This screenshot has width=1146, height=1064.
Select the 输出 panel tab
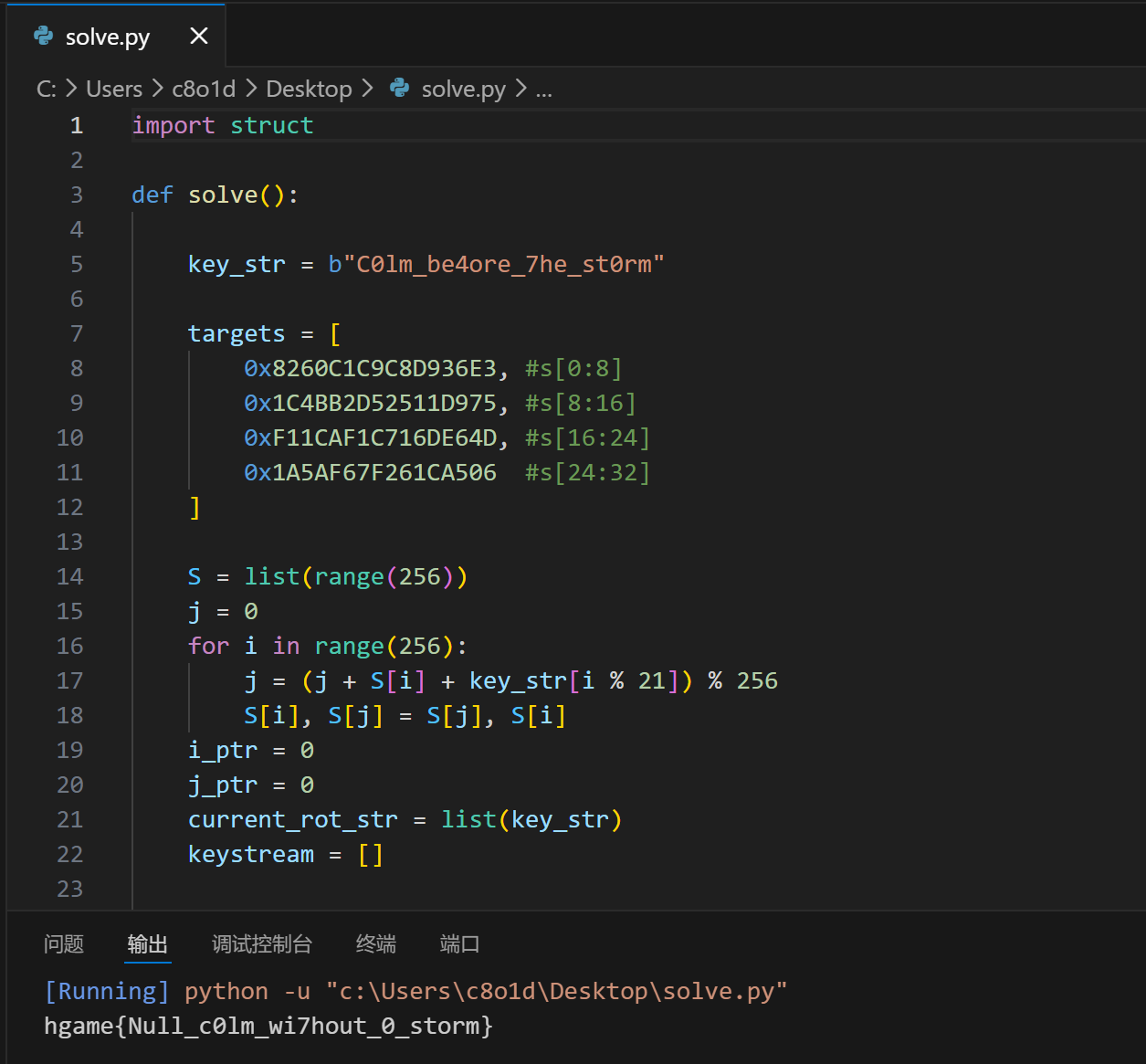pyautogui.click(x=148, y=943)
